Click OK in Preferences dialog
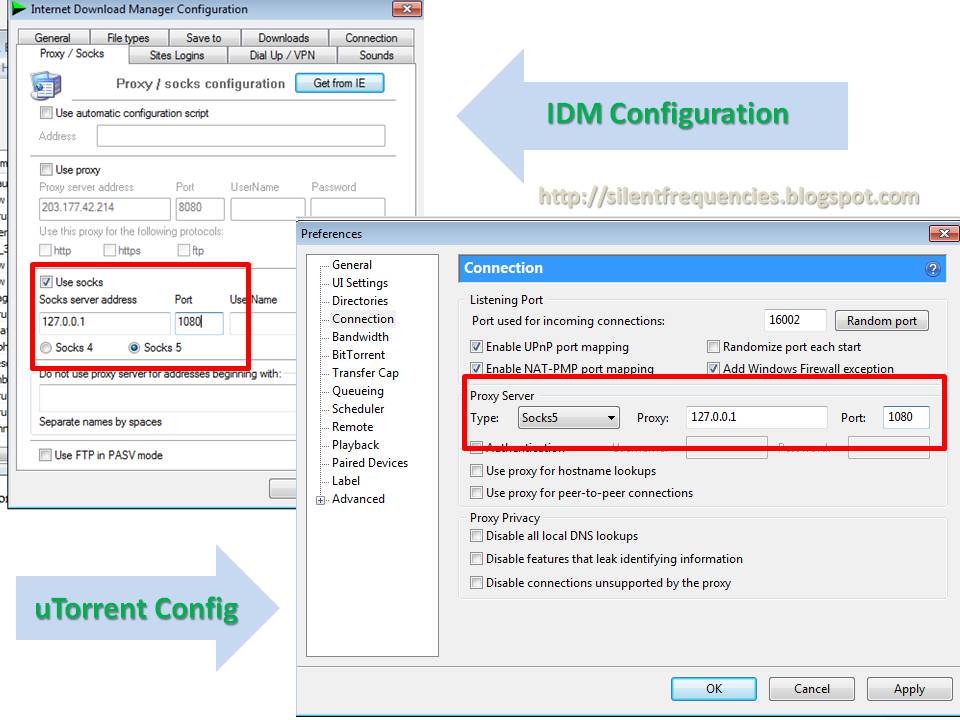 tap(714, 689)
